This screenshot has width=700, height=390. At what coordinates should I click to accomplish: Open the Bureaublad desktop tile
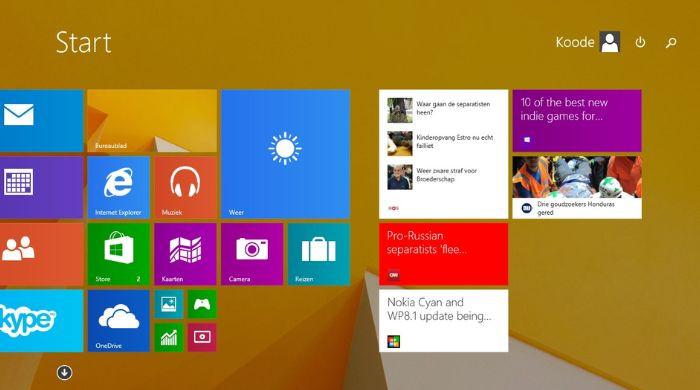(152, 120)
